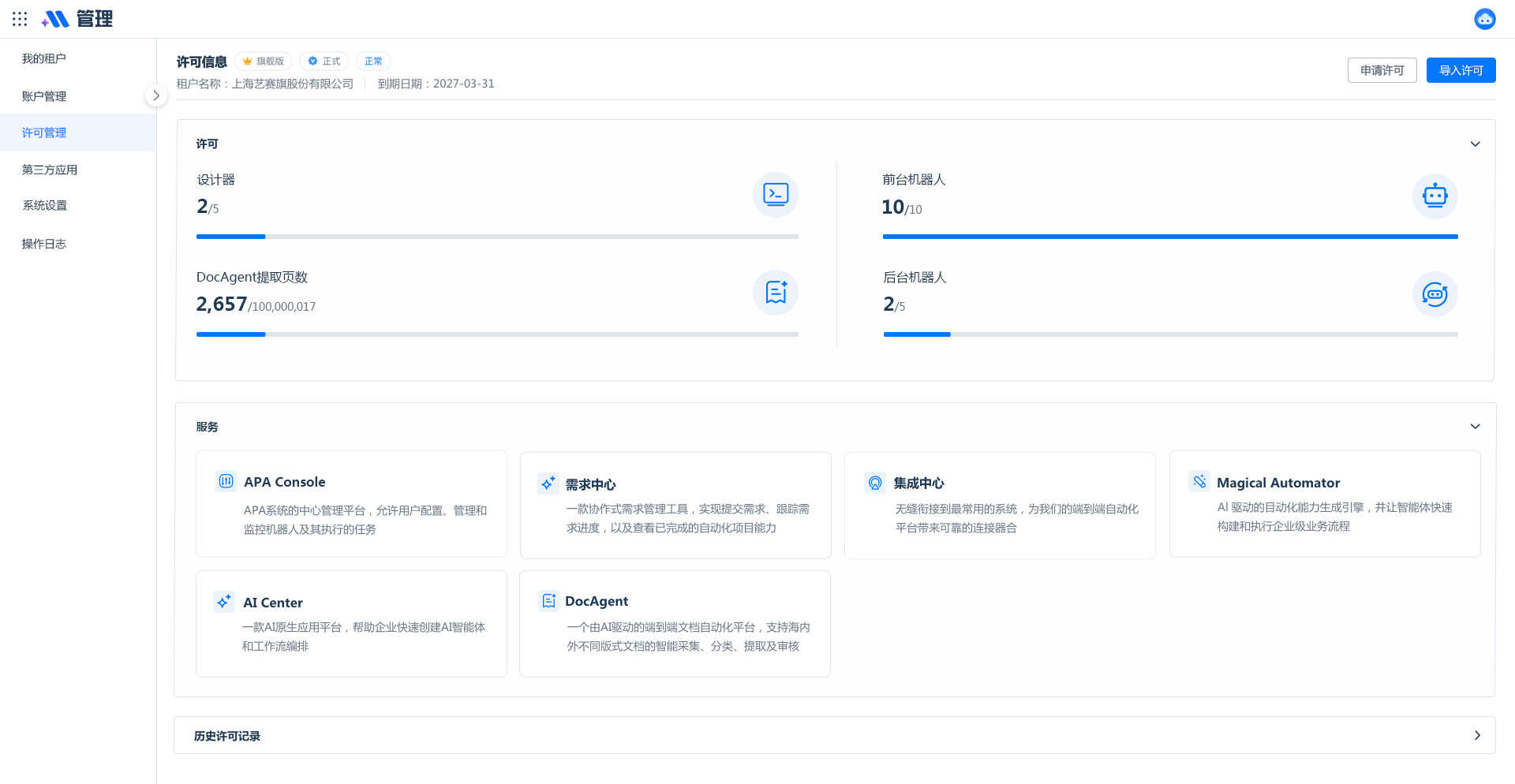Viewport: 1515px width, 784px height.
Task: Open the user avatar in top right
Action: click(1484, 19)
